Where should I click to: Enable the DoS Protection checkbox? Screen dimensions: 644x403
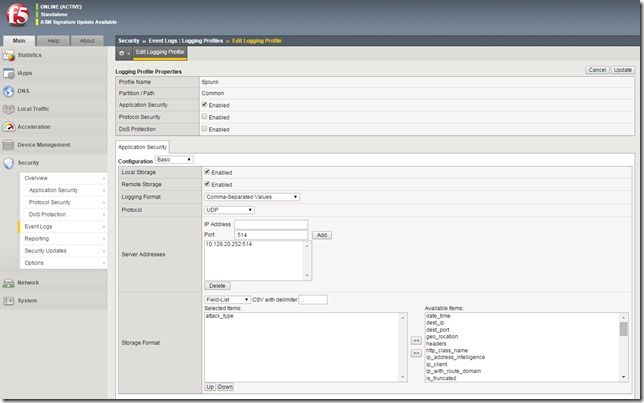click(x=205, y=129)
